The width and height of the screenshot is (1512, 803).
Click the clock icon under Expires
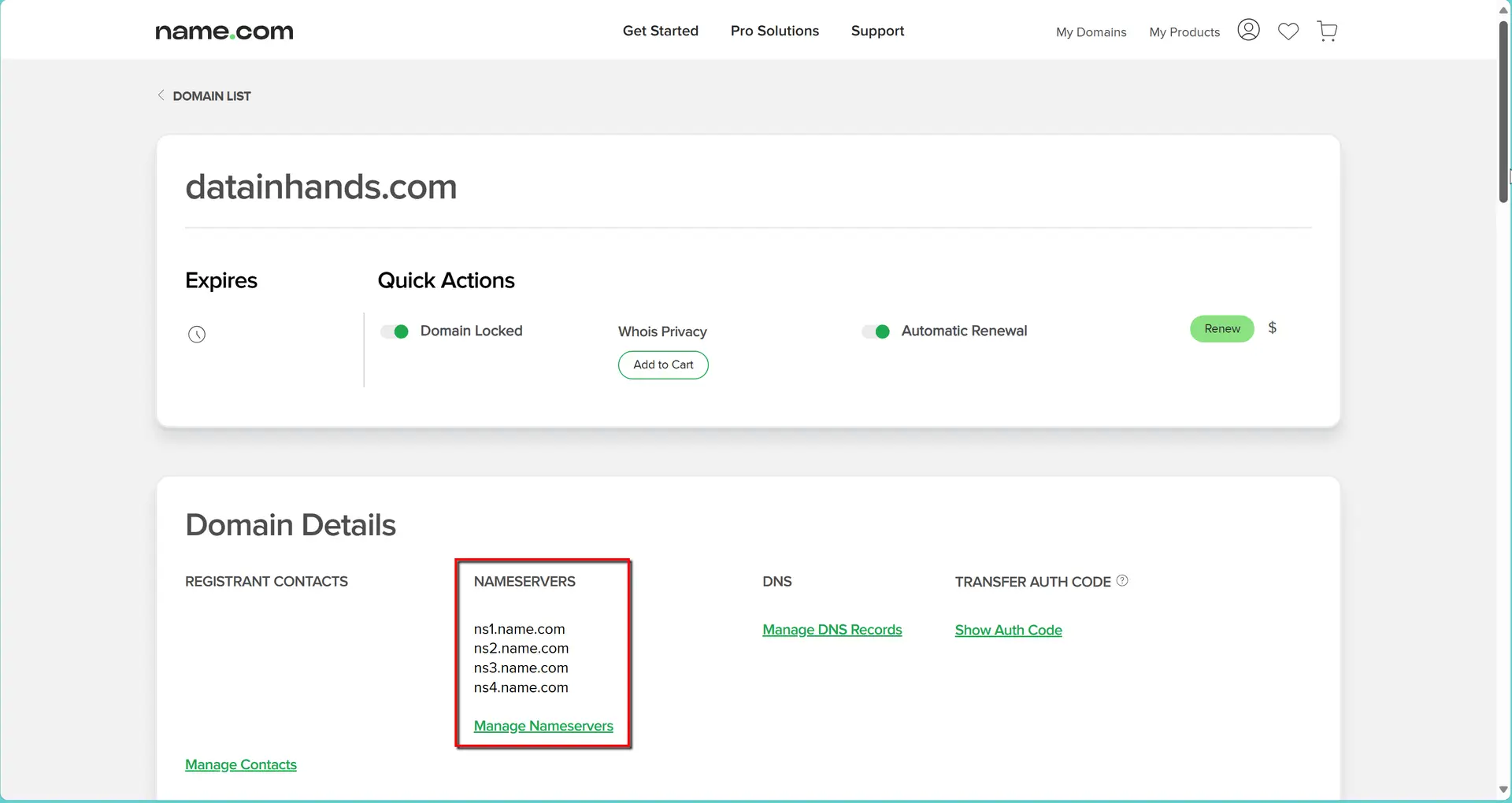coord(196,334)
